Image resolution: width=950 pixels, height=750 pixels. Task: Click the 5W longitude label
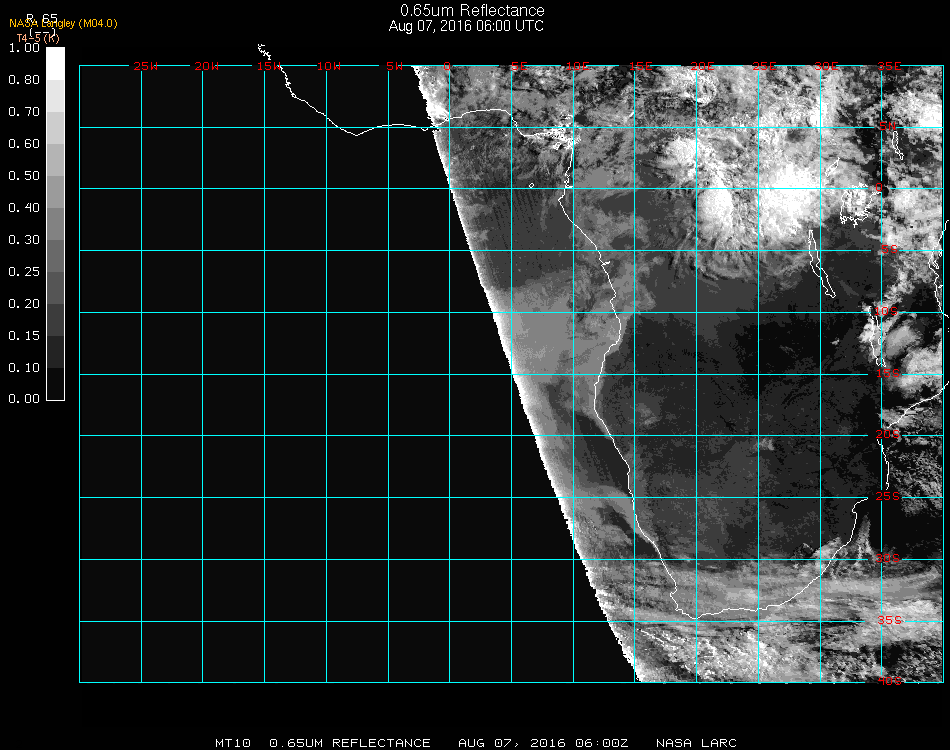click(x=394, y=66)
